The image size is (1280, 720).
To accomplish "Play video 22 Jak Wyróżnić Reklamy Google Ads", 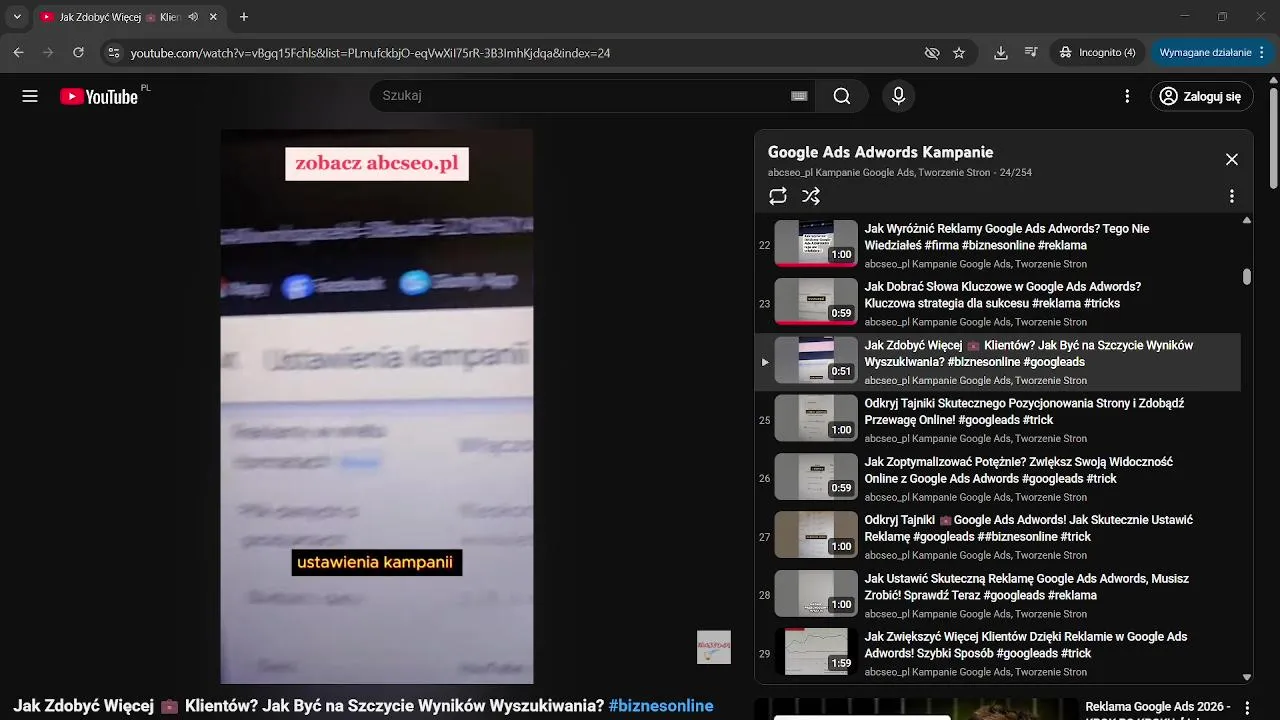I will (x=998, y=245).
